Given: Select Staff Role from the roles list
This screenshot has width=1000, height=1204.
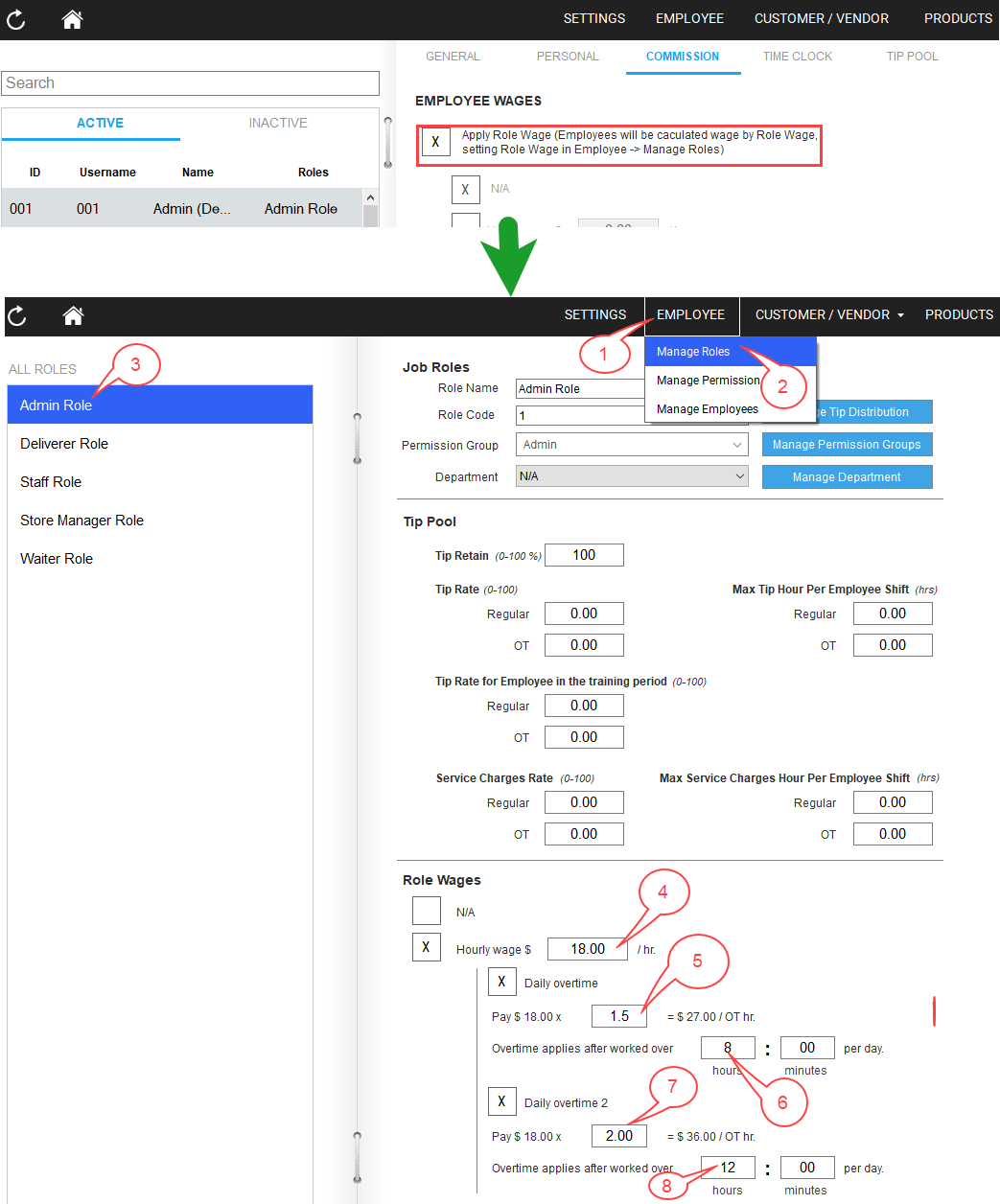Looking at the screenshot, I should 50,481.
